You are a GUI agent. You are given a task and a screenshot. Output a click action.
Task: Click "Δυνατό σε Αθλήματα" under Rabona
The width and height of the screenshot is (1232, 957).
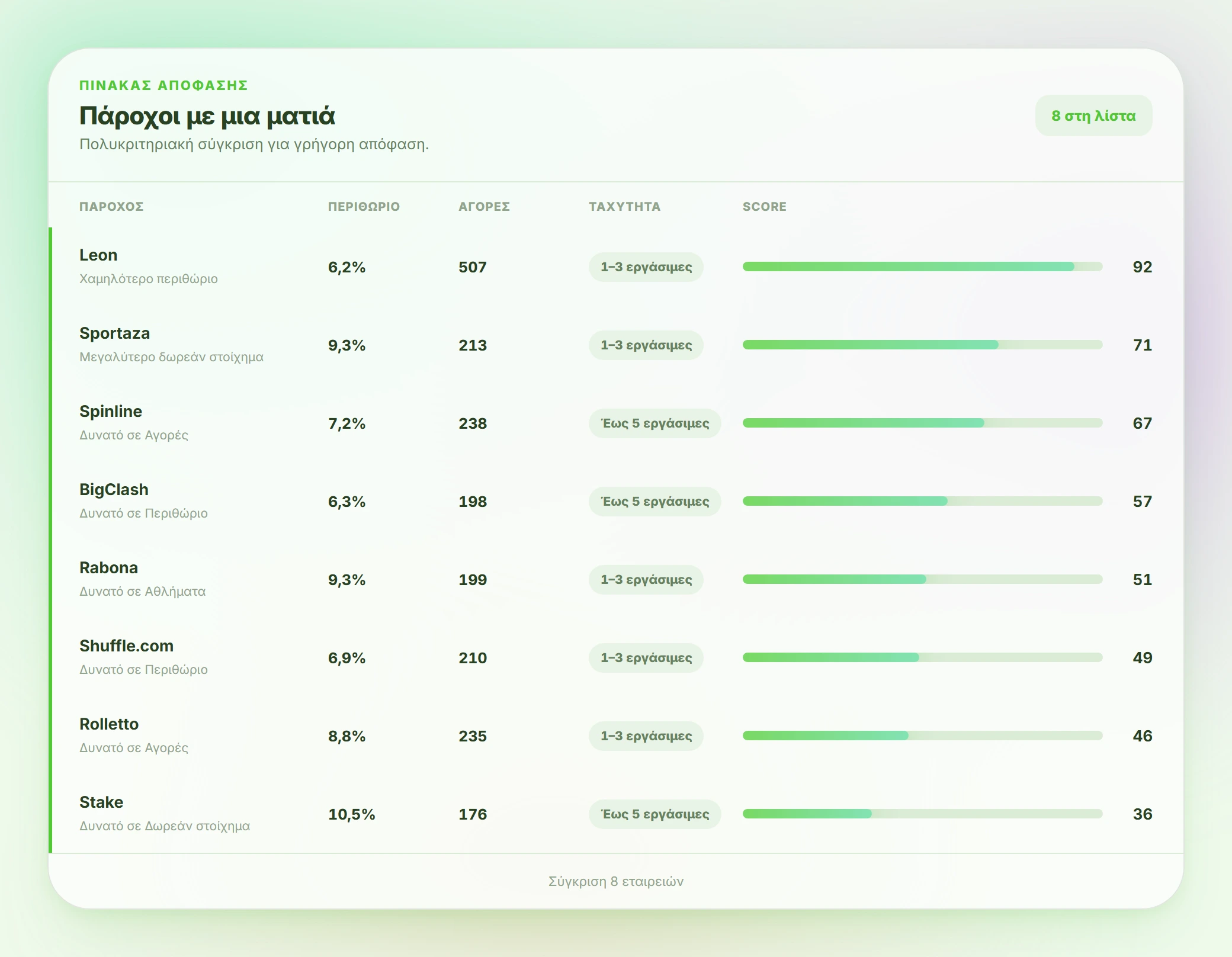pyautogui.click(x=142, y=592)
